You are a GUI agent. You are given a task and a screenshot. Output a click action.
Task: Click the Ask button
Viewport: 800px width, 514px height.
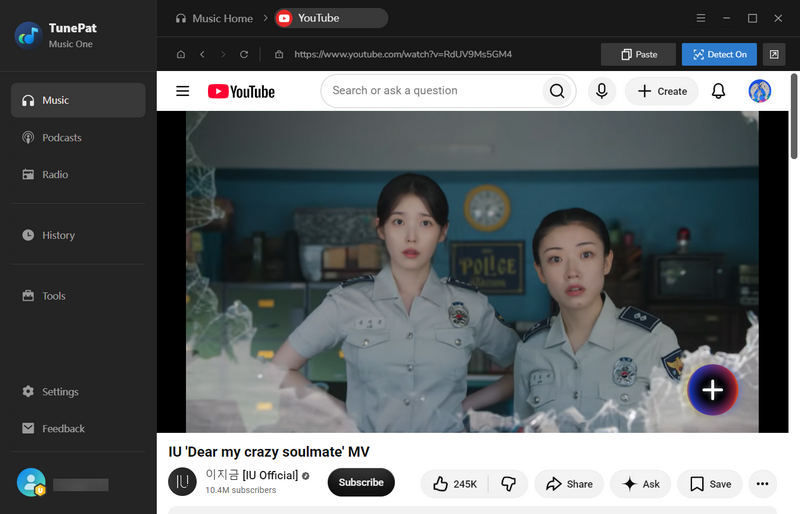(641, 484)
